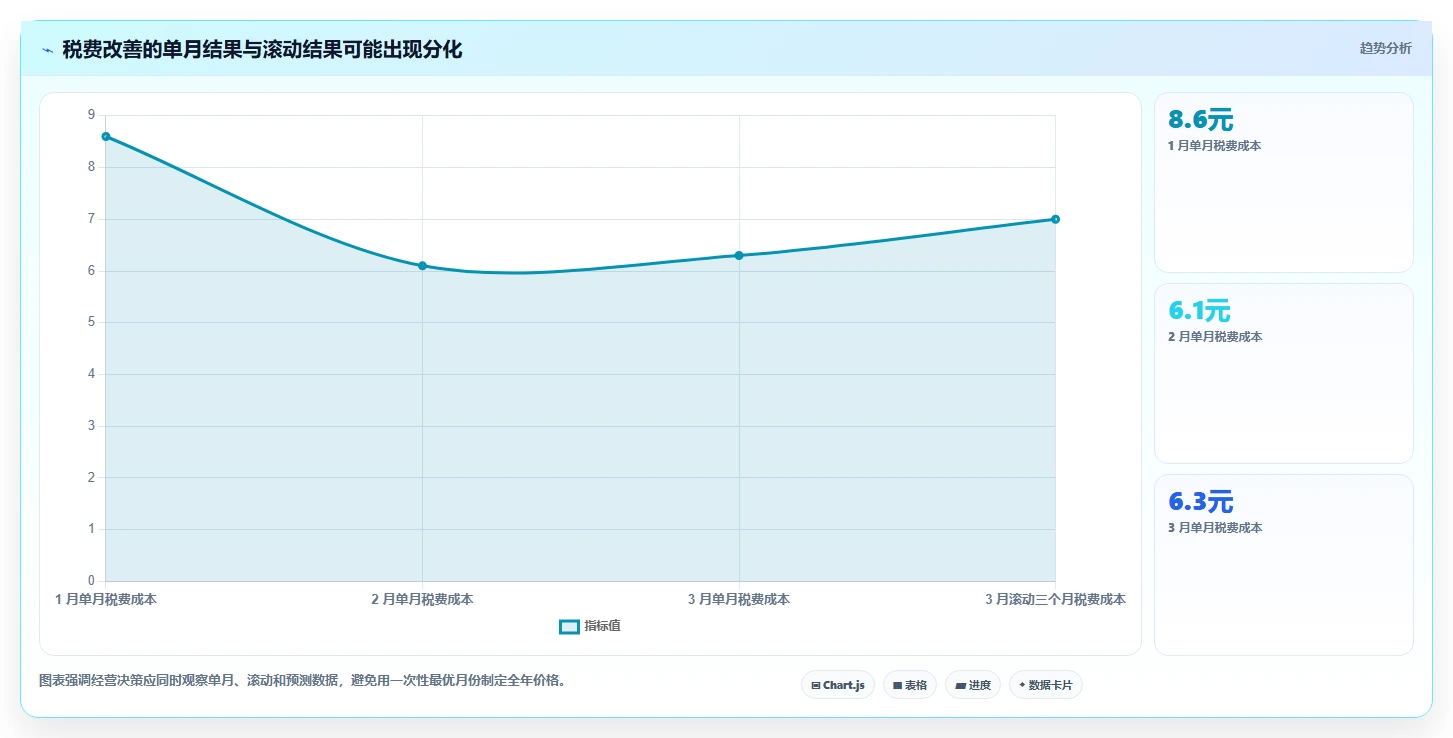The height and width of the screenshot is (738, 1453).
Task: Click the 8.6元 value card
Action: pyautogui.click(x=1284, y=183)
